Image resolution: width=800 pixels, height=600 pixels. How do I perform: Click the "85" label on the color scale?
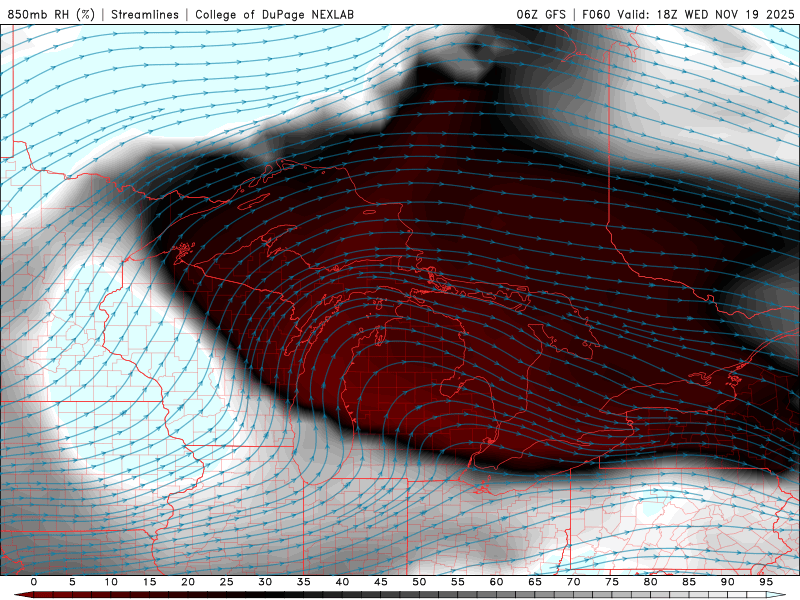689,582
